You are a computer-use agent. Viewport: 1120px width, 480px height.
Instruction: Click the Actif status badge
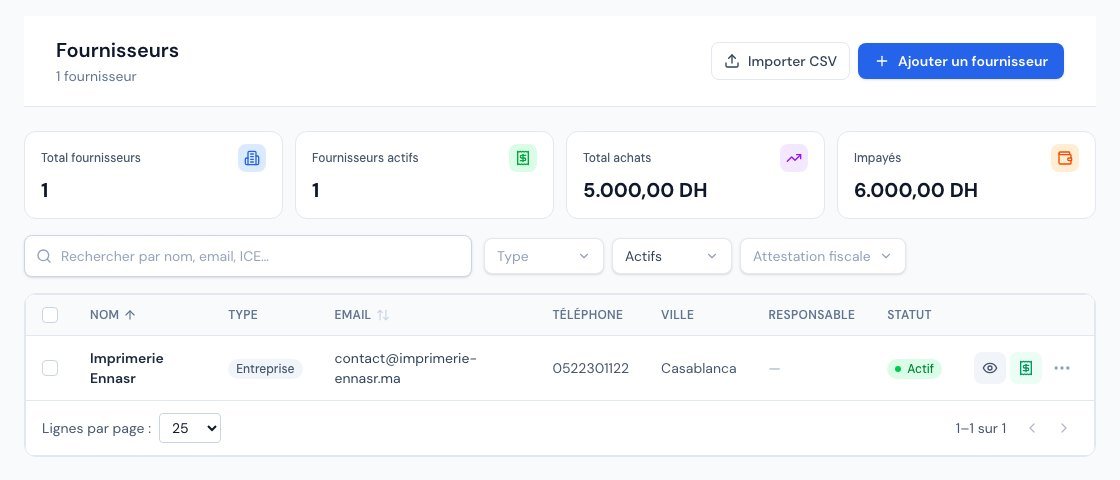[914, 369]
